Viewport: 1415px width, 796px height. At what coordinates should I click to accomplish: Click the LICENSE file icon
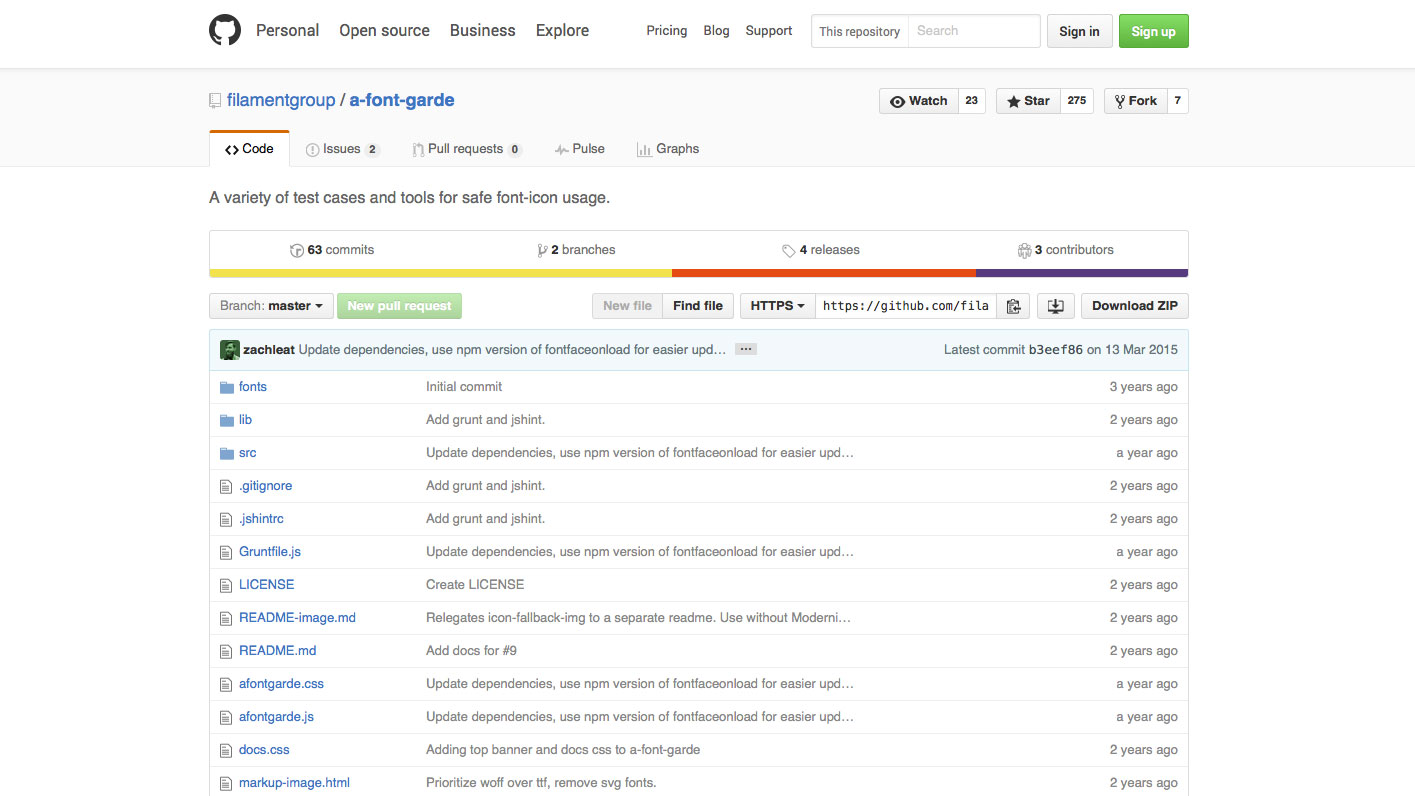point(226,585)
